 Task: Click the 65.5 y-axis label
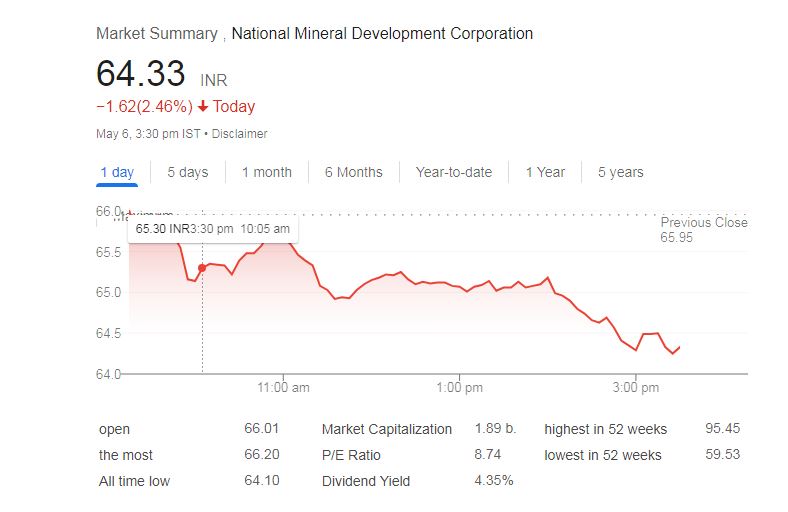(109, 252)
